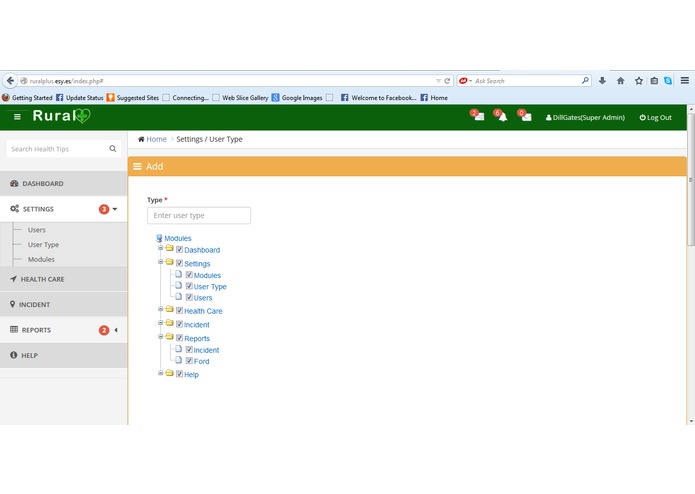The height and width of the screenshot is (494, 695).
Task: Open Health Care sidebar menu
Action: (x=63, y=279)
